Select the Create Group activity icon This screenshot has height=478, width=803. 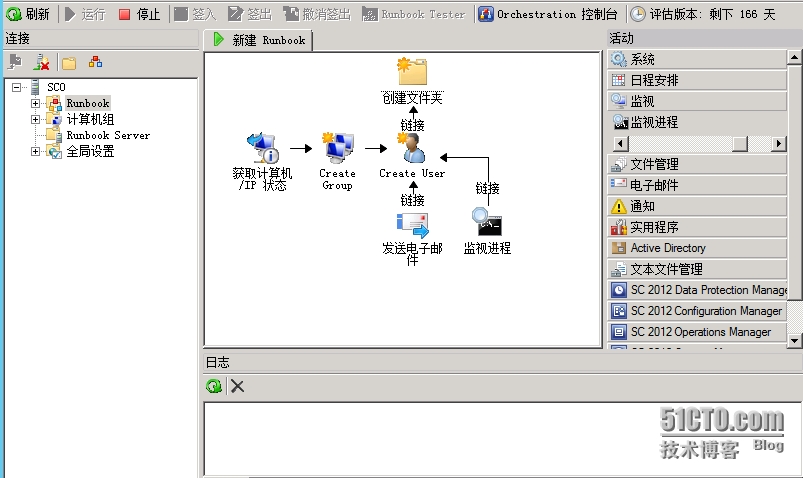[x=338, y=148]
